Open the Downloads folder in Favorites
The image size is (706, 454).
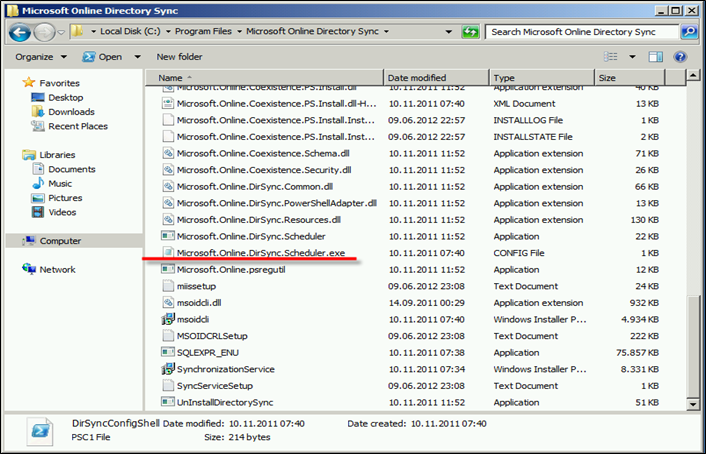70,112
